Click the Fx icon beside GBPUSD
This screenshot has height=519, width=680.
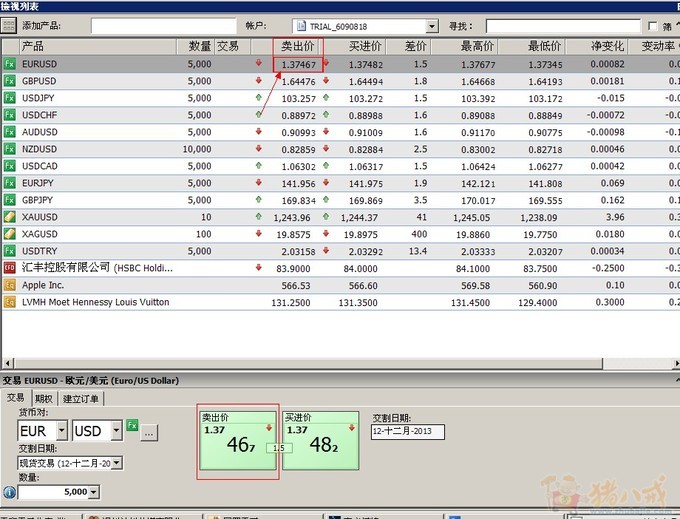(10, 81)
